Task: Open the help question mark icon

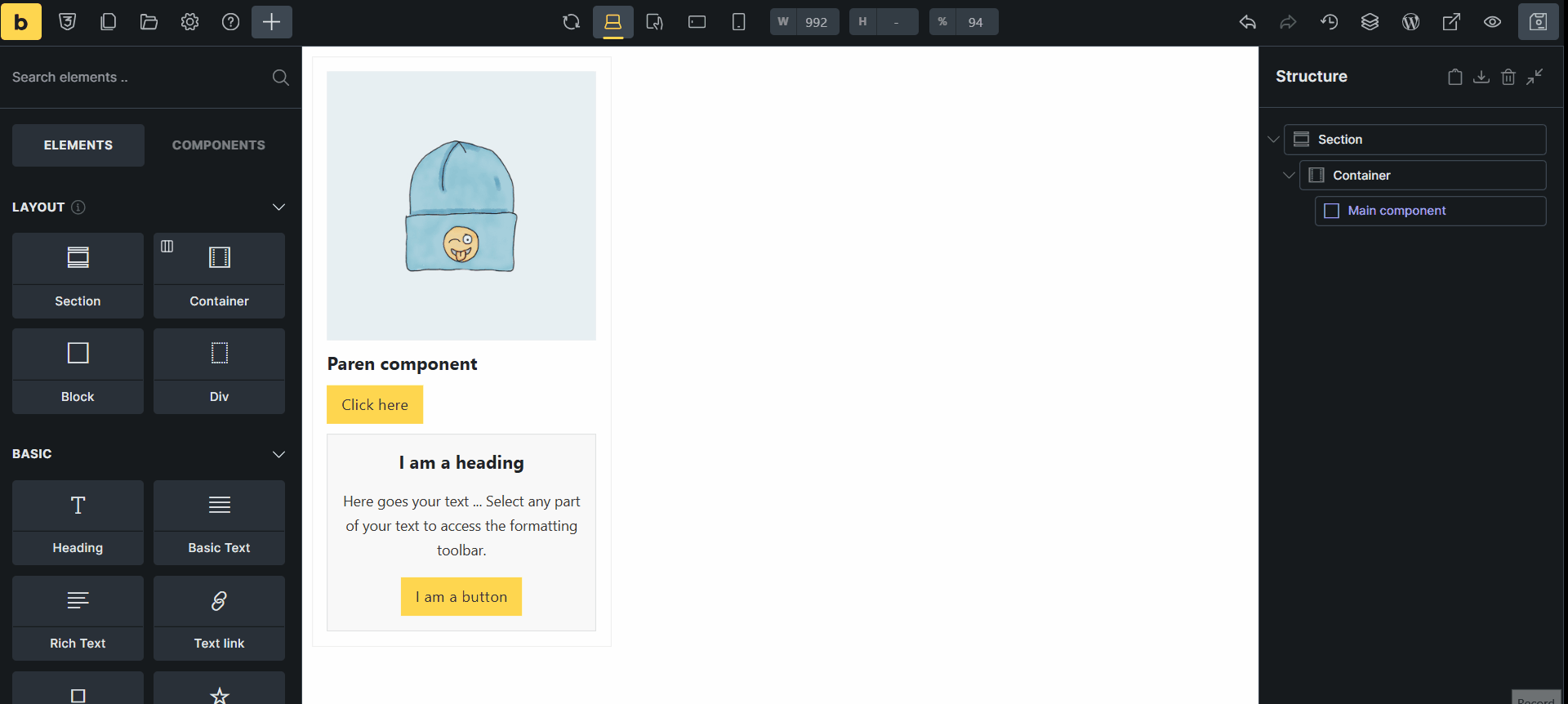Action: (230, 22)
